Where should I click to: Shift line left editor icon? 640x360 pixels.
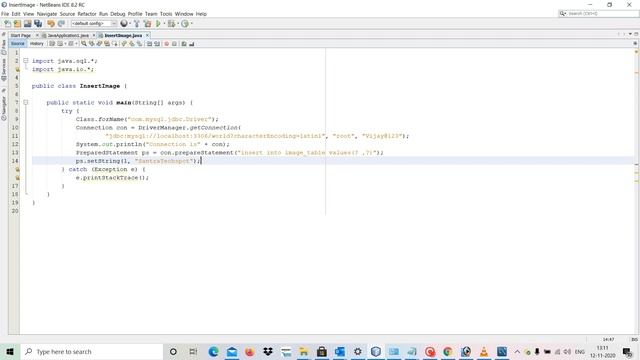pos(149,44)
